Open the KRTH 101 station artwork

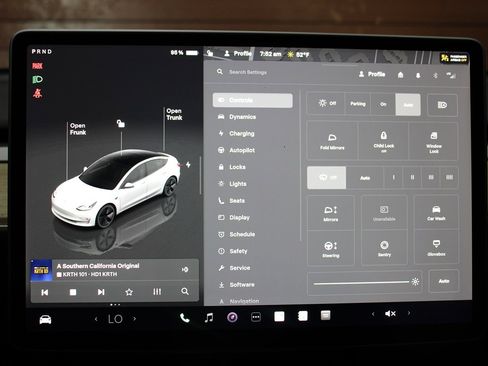pyautogui.click(x=41, y=270)
